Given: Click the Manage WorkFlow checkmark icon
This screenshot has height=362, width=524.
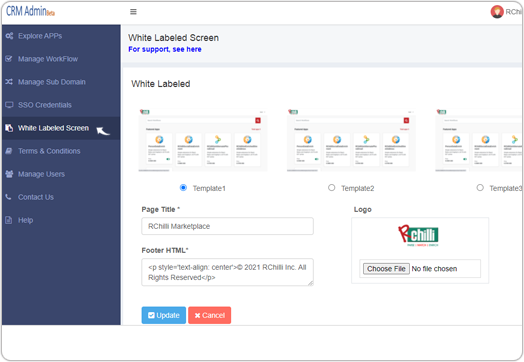Looking at the screenshot, I should [x=9, y=59].
